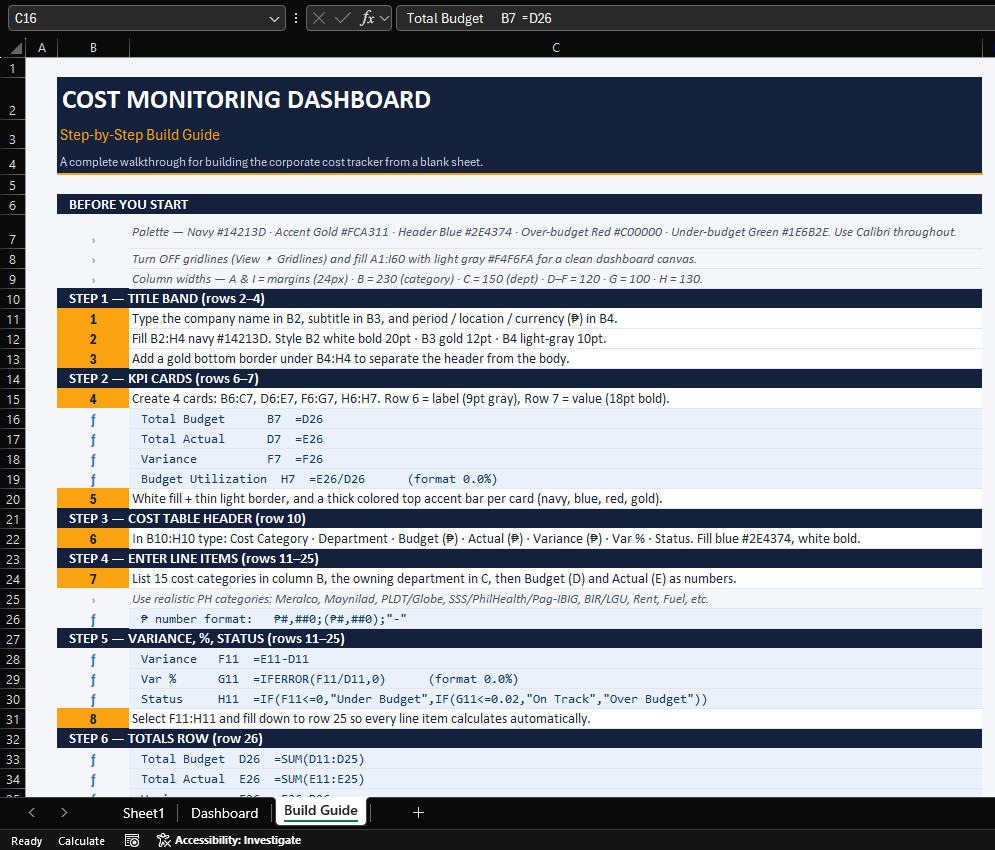Click orange step number 8 cell
995x850 pixels.
pos(93,719)
